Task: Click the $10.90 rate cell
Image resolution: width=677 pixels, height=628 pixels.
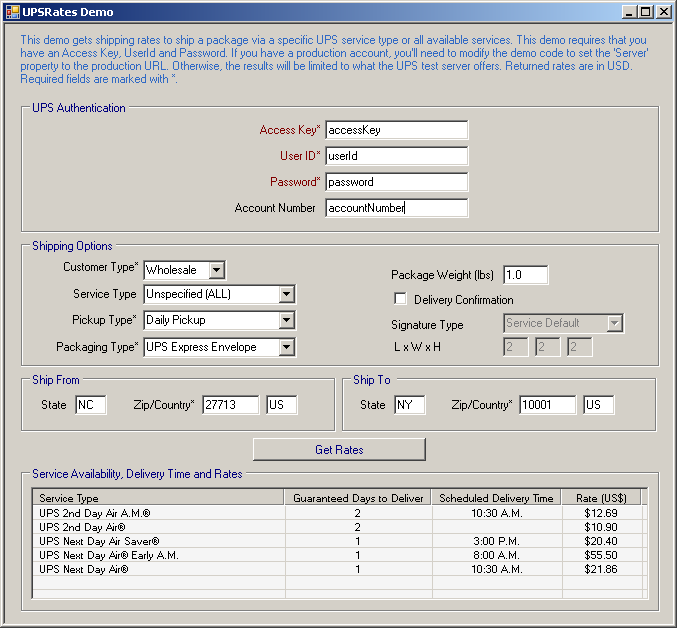Action: pyautogui.click(x=601, y=527)
